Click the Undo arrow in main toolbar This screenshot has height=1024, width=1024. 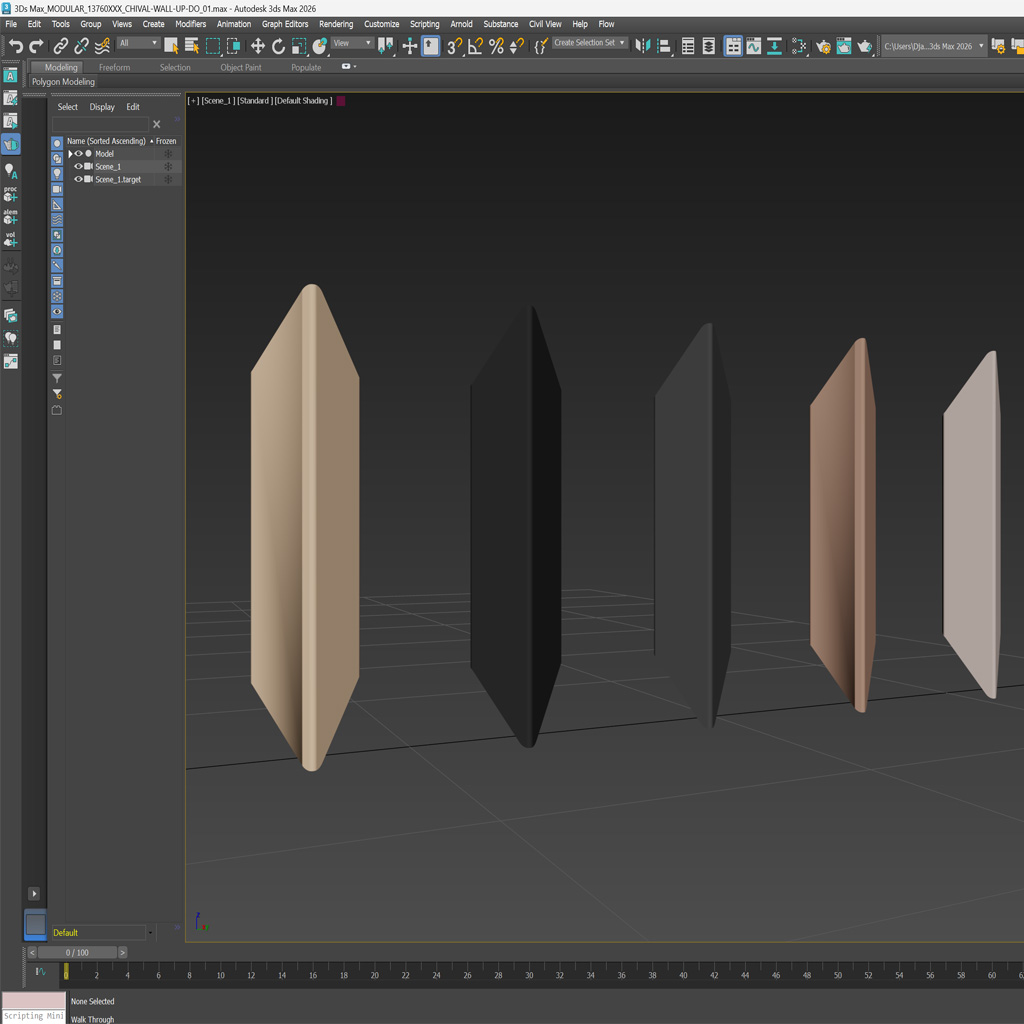(15, 46)
